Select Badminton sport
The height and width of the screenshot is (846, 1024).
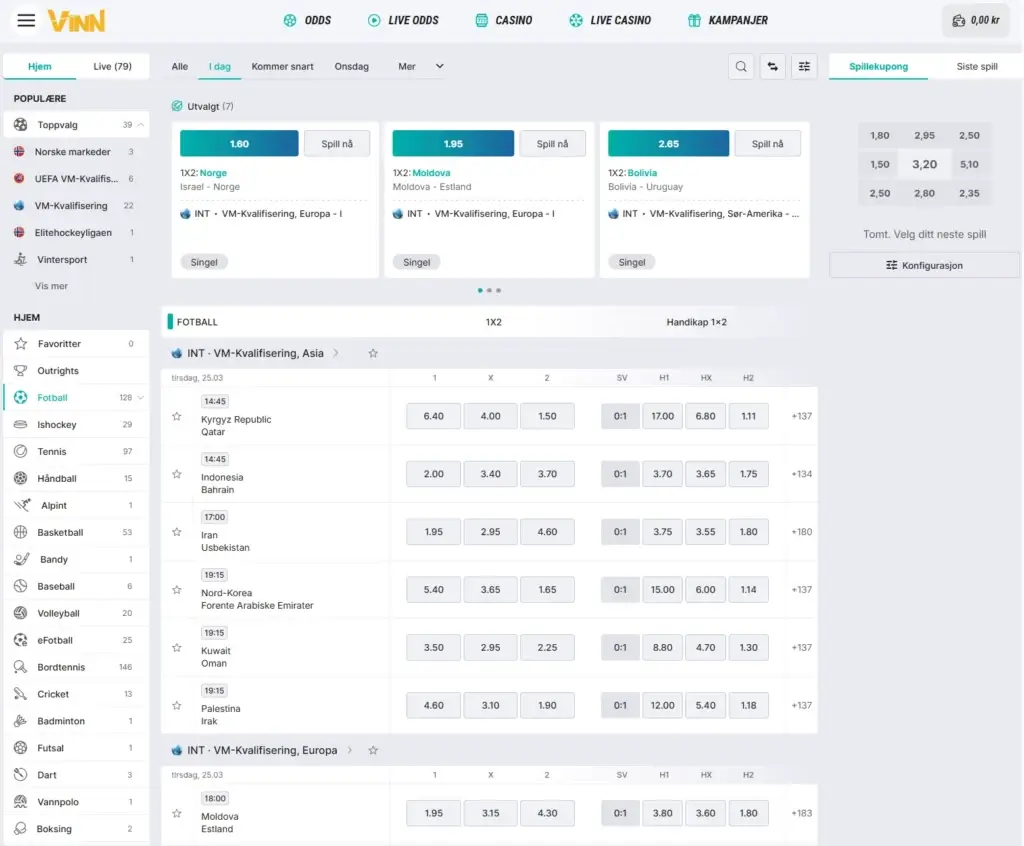(76, 721)
